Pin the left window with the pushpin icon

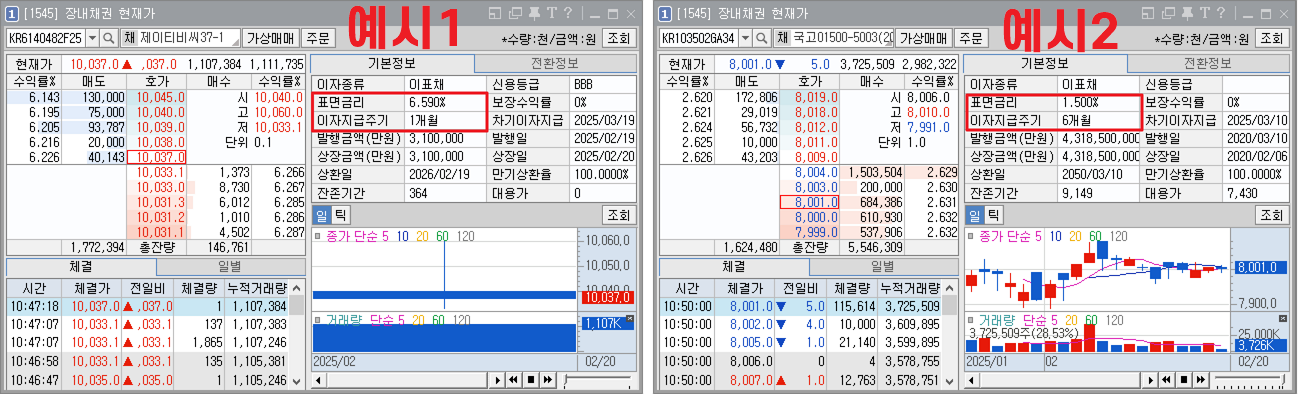click(x=533, y=13)
